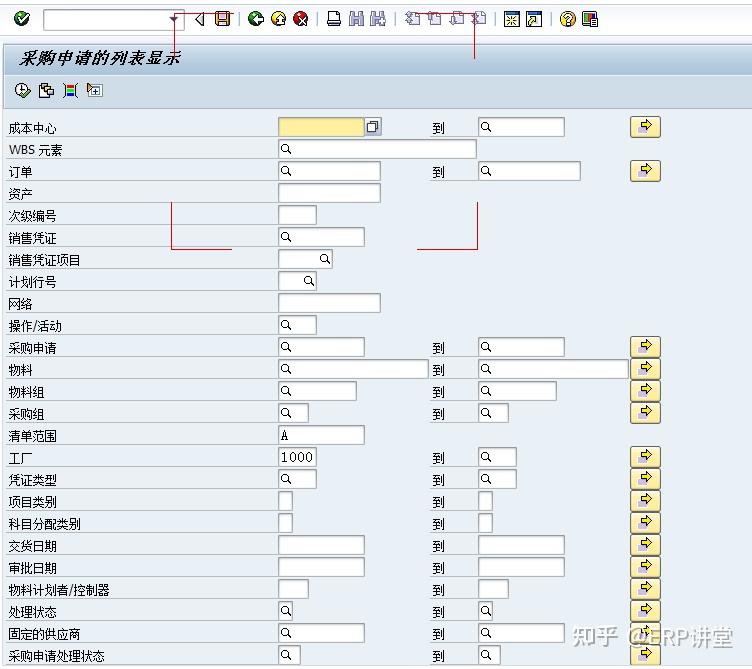Open multiple selection for 物料组 row
Image resolution: width=752 pixels, height=669 pixels.
(645, 390)
